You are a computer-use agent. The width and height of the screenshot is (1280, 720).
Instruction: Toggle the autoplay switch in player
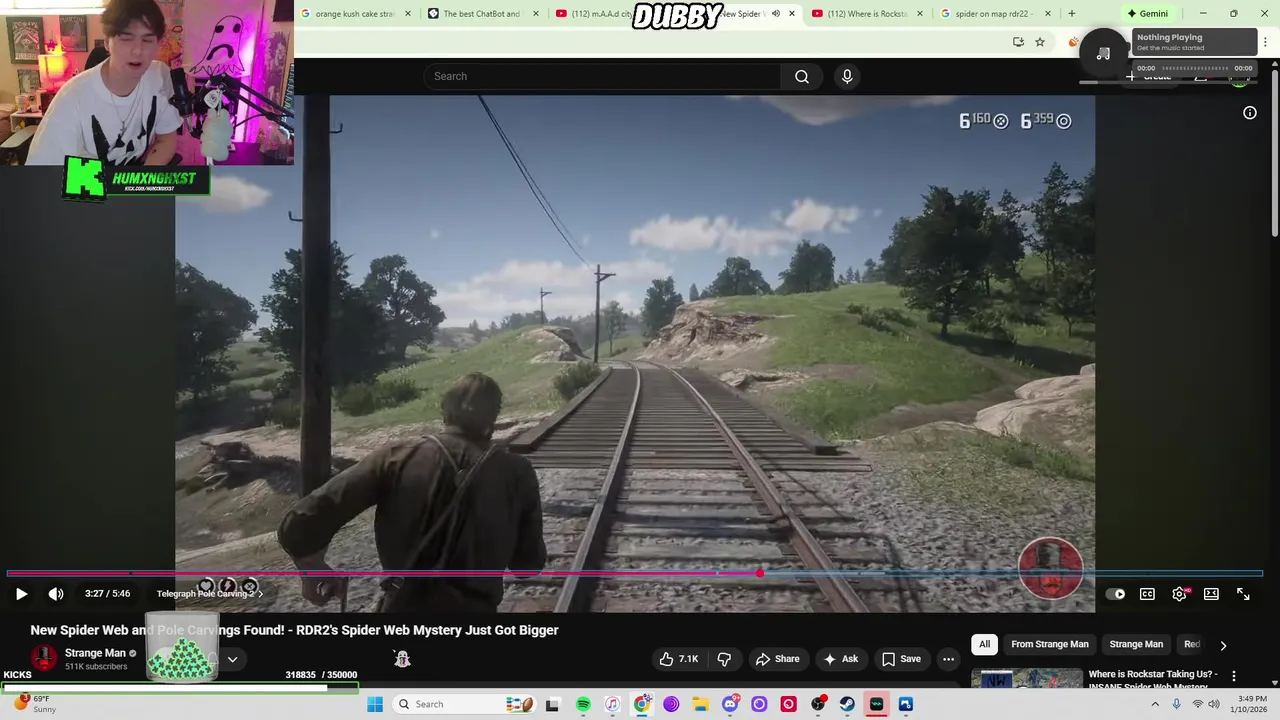(1116, 594)
